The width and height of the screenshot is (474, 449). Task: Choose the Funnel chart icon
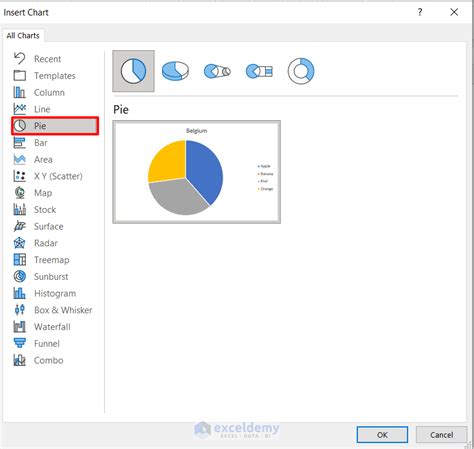pos(20,343)
